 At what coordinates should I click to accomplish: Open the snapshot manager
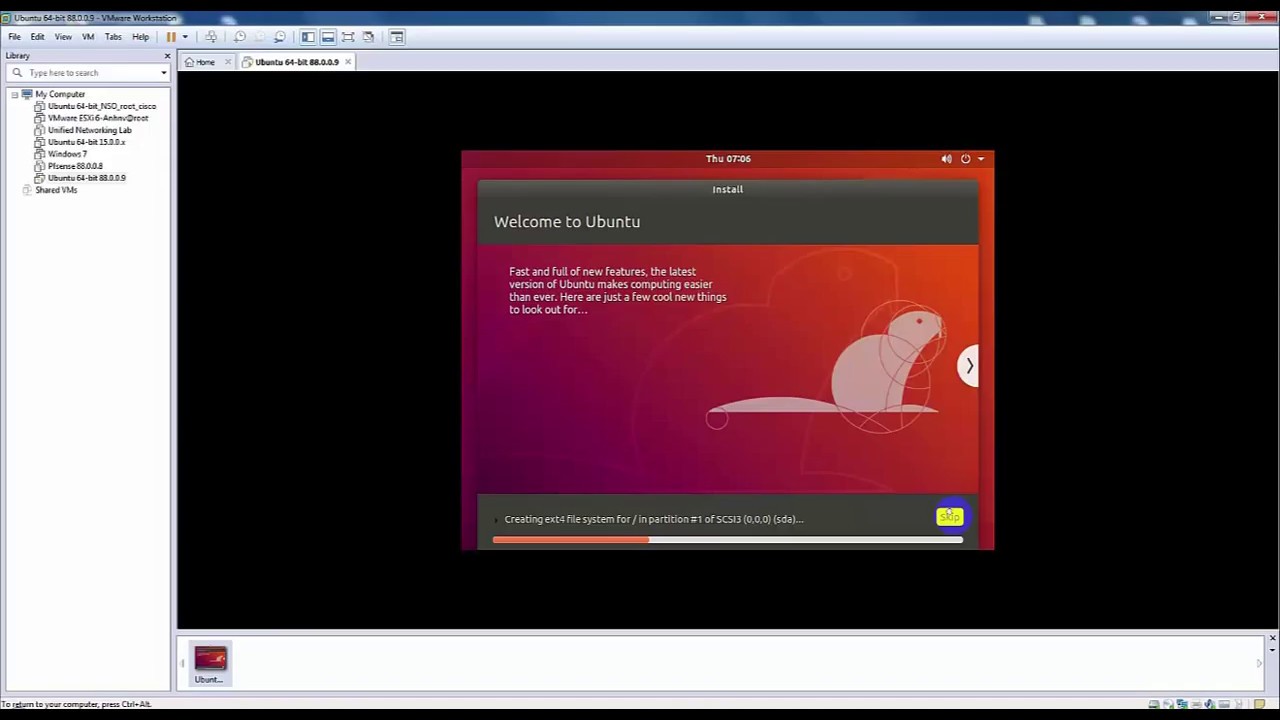click(x=280, y=37)
